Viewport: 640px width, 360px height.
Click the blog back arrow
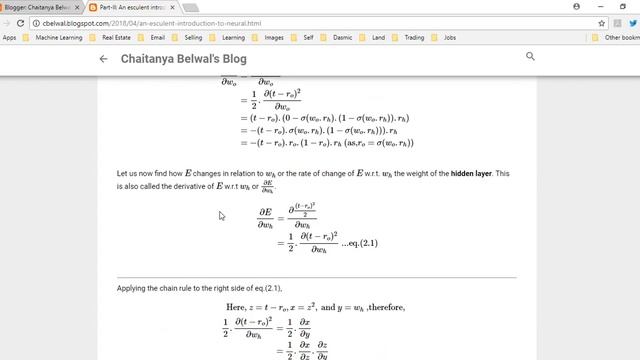pos(103,59)
